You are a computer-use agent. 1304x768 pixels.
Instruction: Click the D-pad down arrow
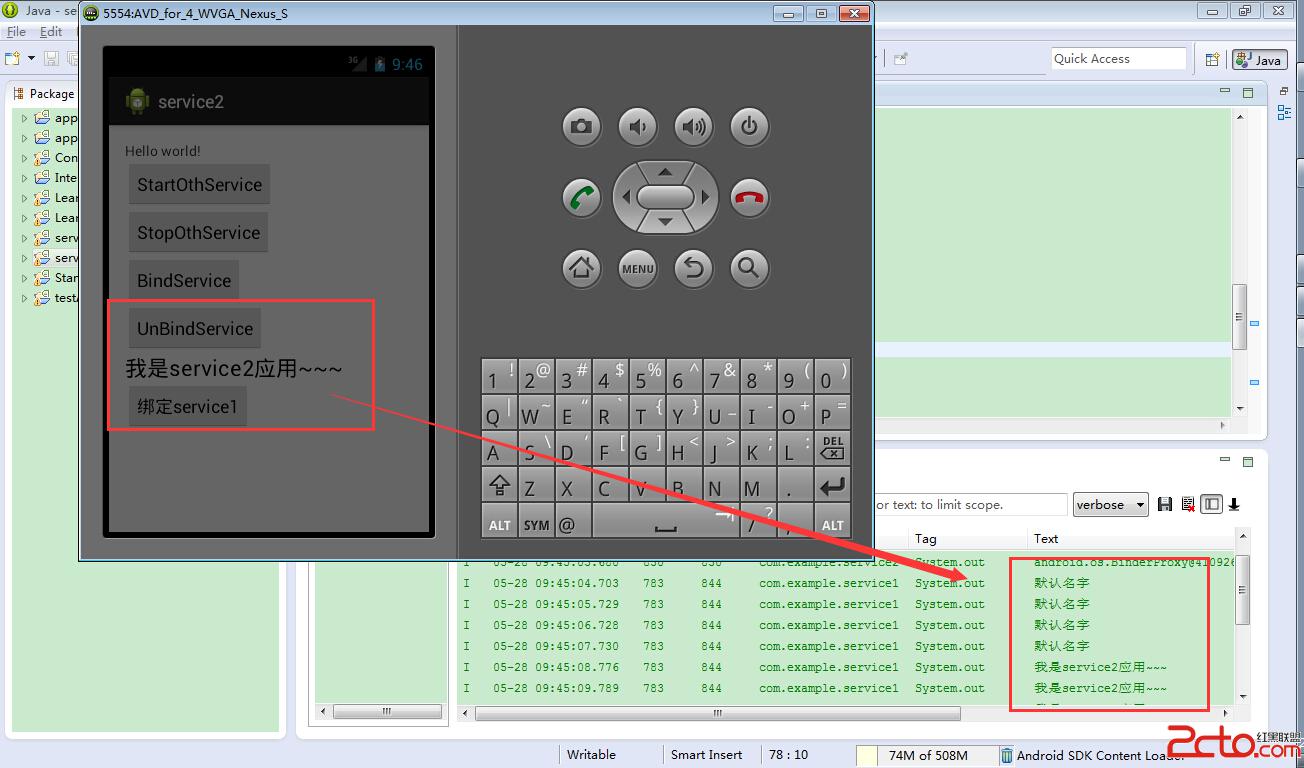coord(665,222)
